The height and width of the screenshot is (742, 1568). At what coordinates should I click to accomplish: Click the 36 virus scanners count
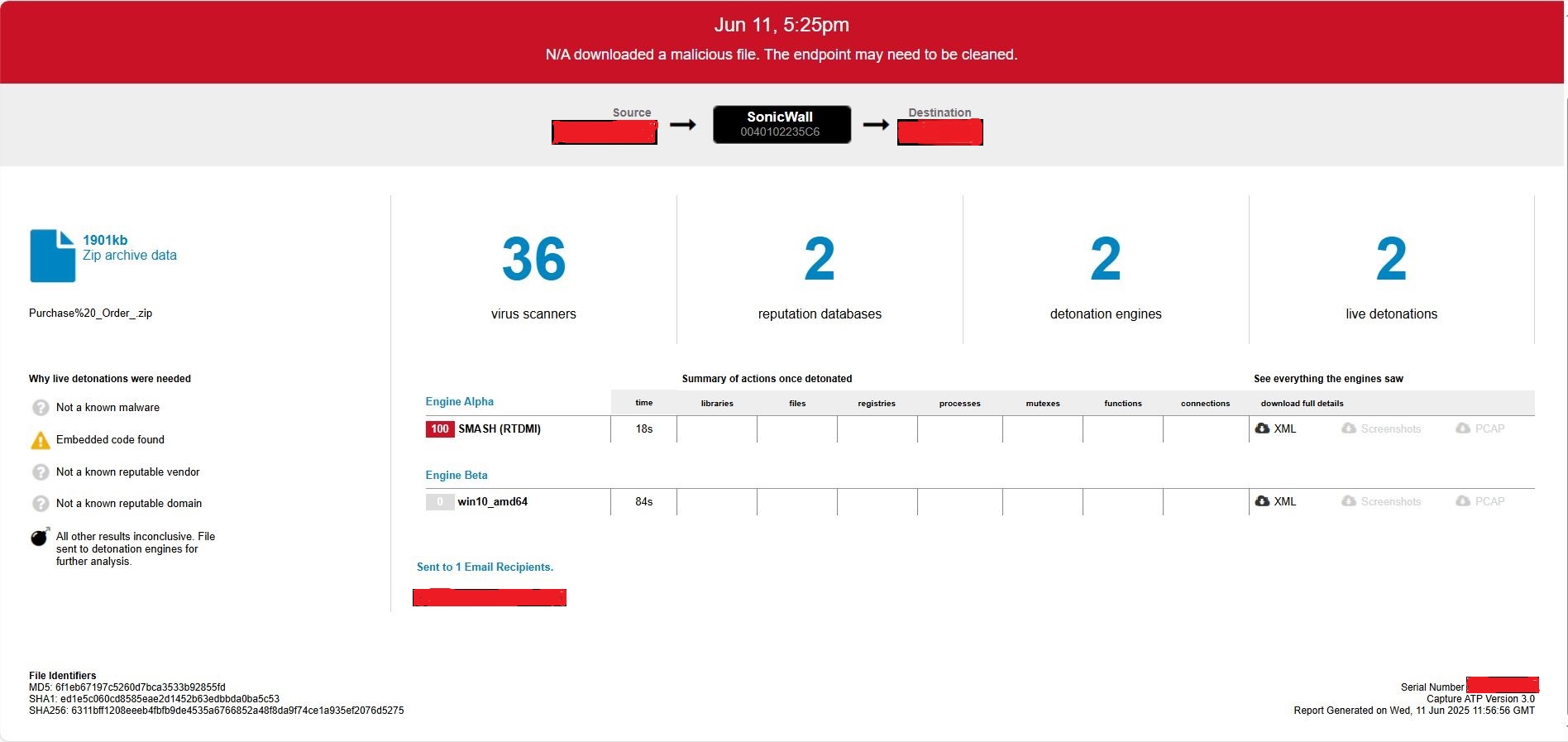click(x=533, y=260)
